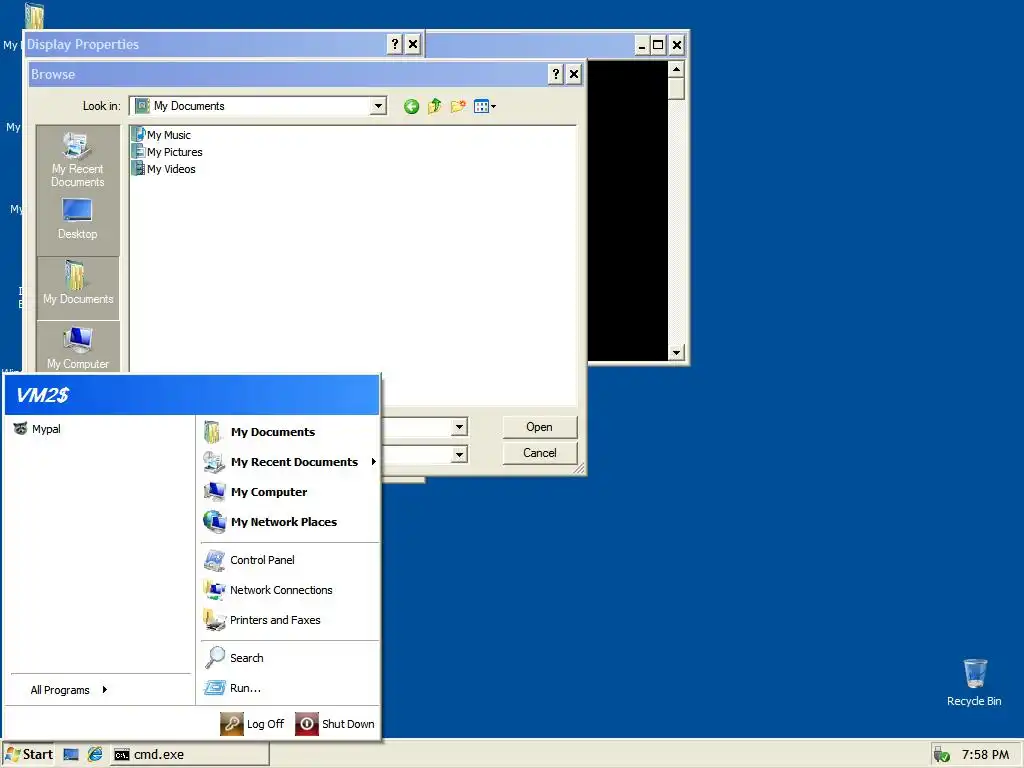Expand My Recent Documents submenu in Start menu

pos(289,462)
